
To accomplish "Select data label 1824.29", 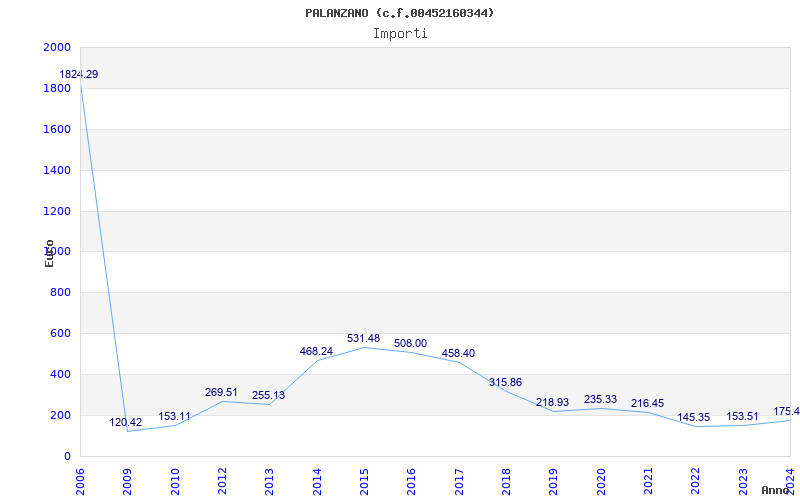I will coord(79,74).
